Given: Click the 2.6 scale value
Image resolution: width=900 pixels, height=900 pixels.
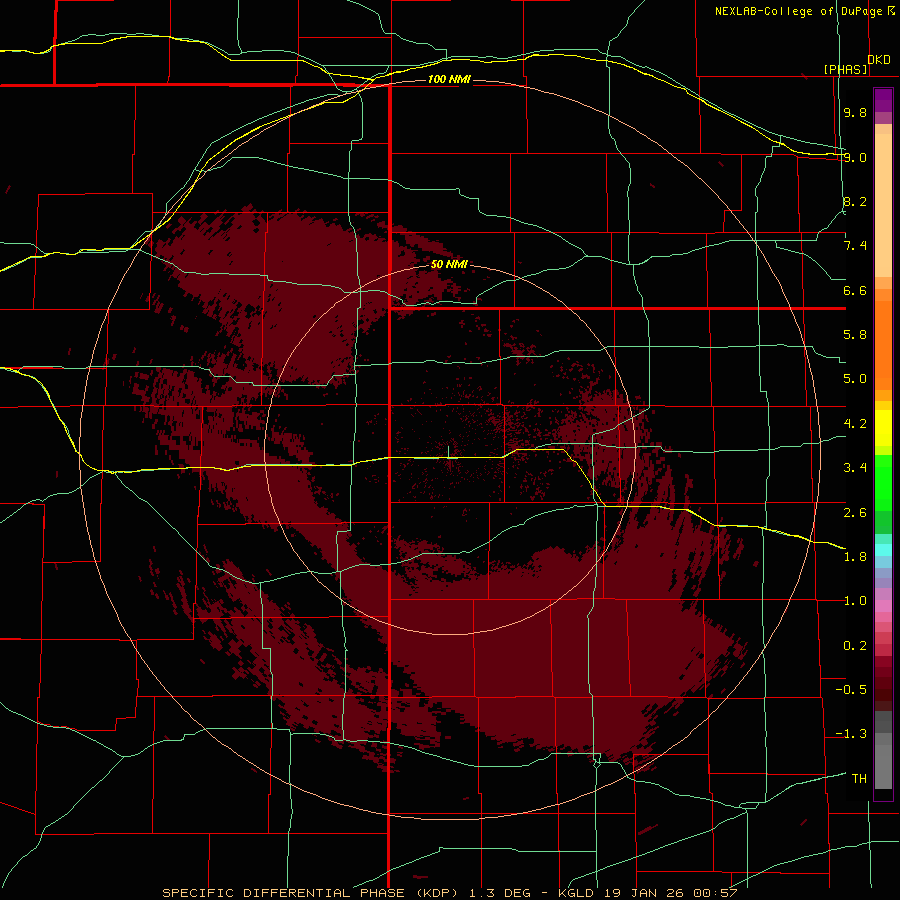Looking at the screenshot, I should 855,513.
